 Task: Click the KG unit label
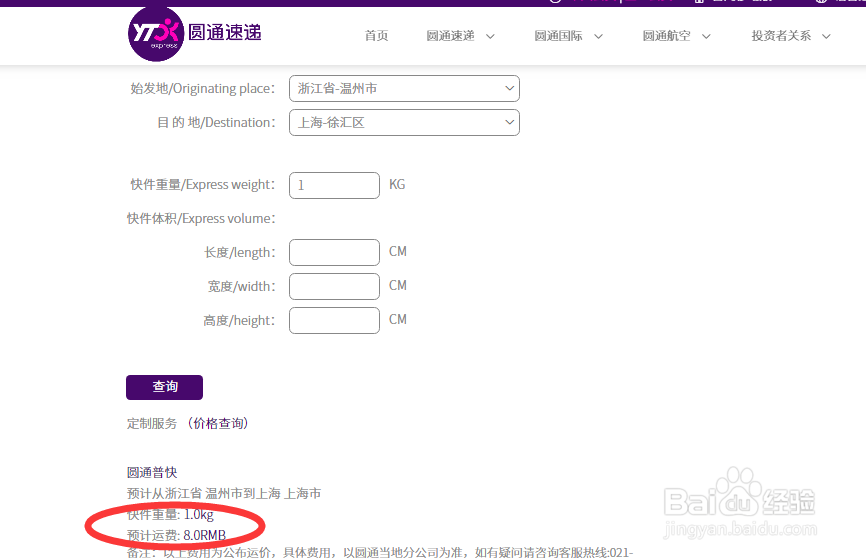pyautogui.click(x=397, y=184)
